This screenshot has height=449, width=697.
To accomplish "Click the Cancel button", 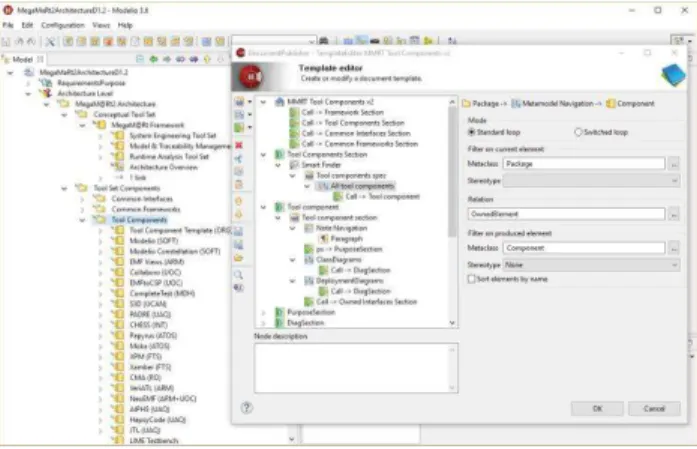I will point(654,409).
